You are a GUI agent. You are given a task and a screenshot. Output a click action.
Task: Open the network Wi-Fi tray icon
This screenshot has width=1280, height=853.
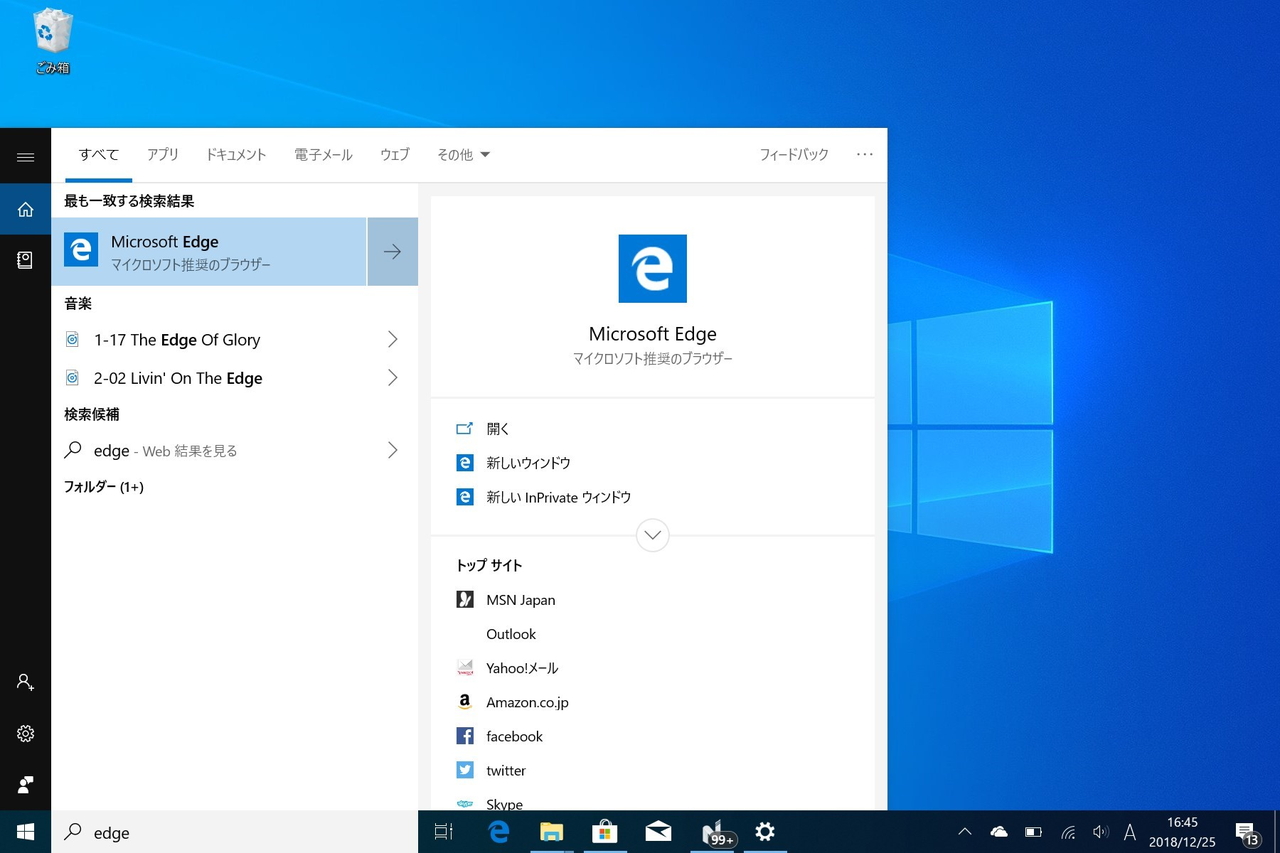coord(1068,832)
